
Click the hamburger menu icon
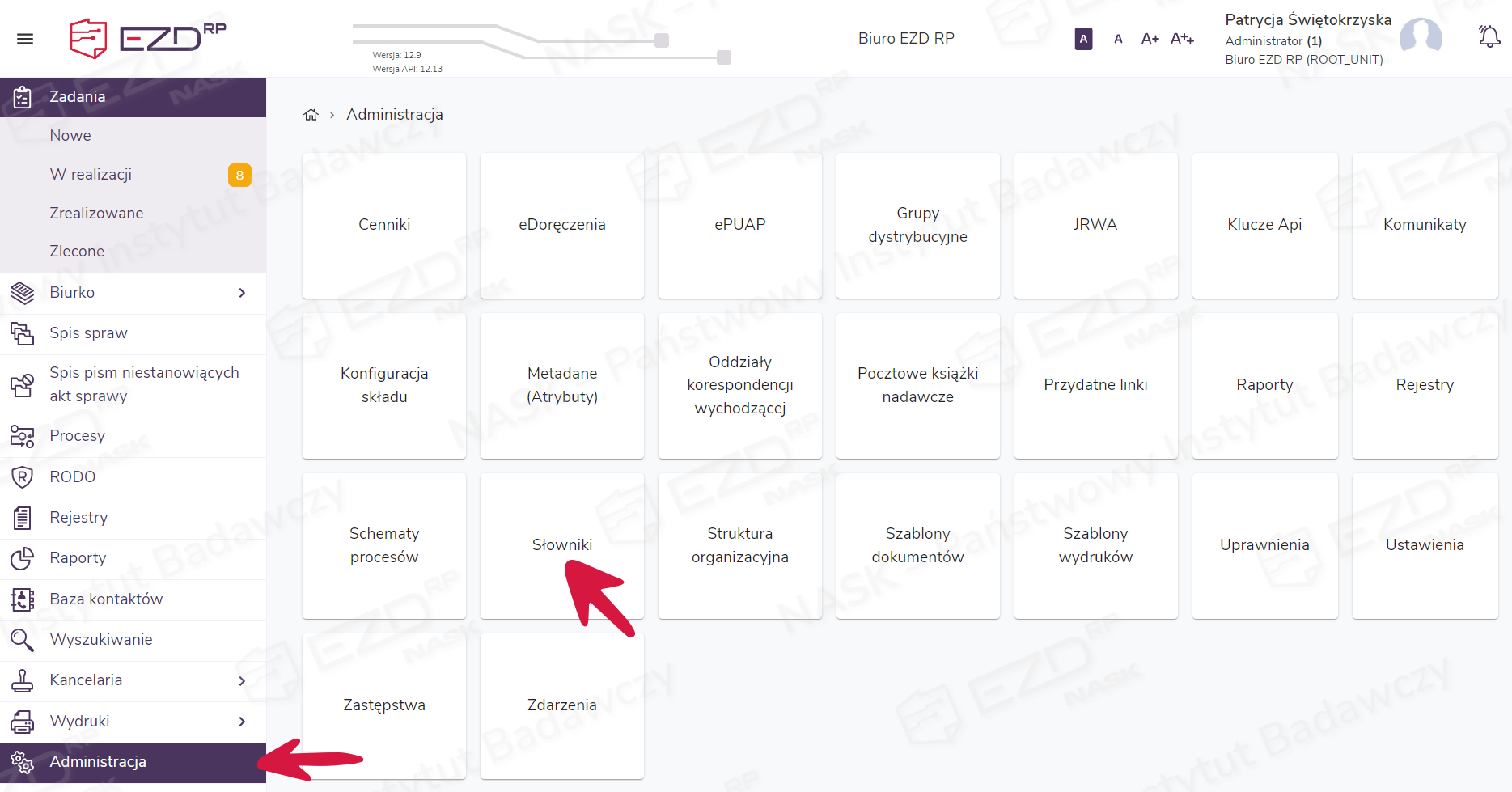(25, 39)
